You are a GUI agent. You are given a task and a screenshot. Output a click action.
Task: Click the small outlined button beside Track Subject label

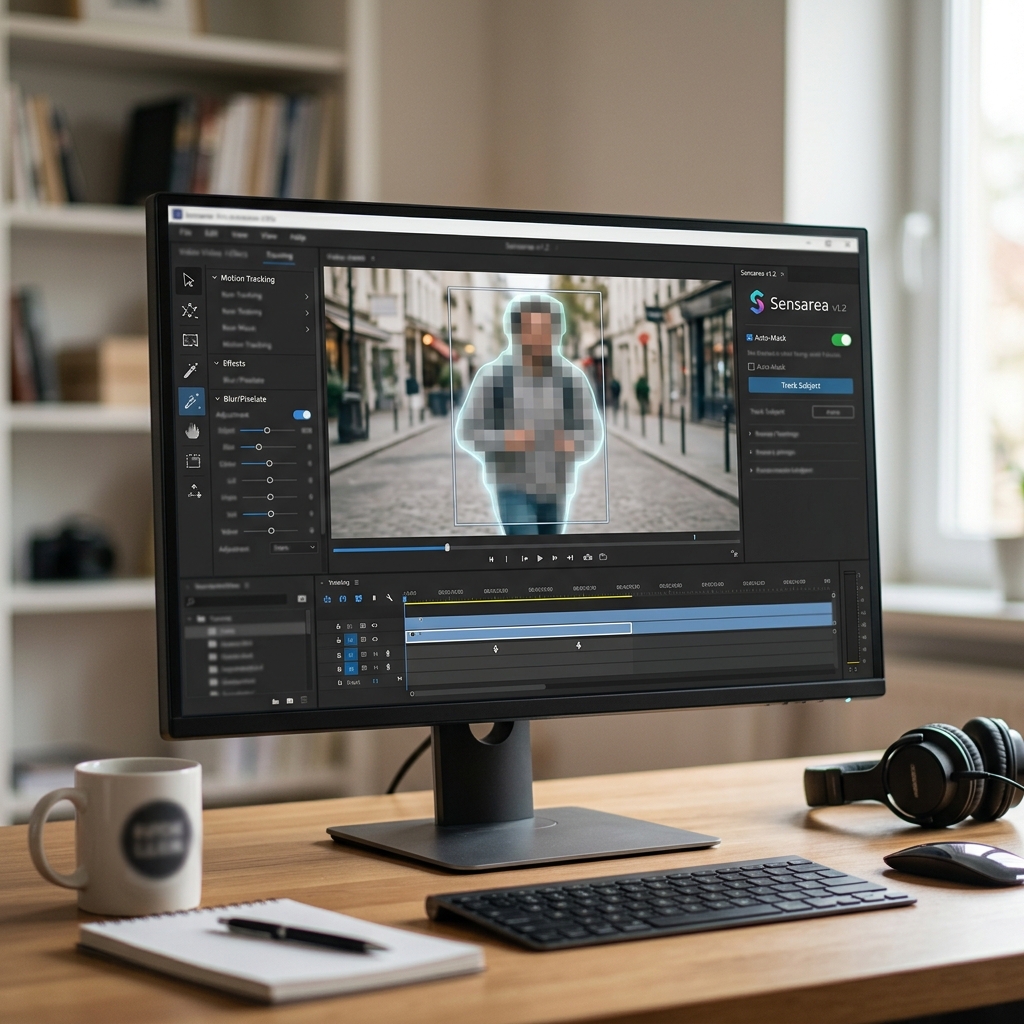833,412
